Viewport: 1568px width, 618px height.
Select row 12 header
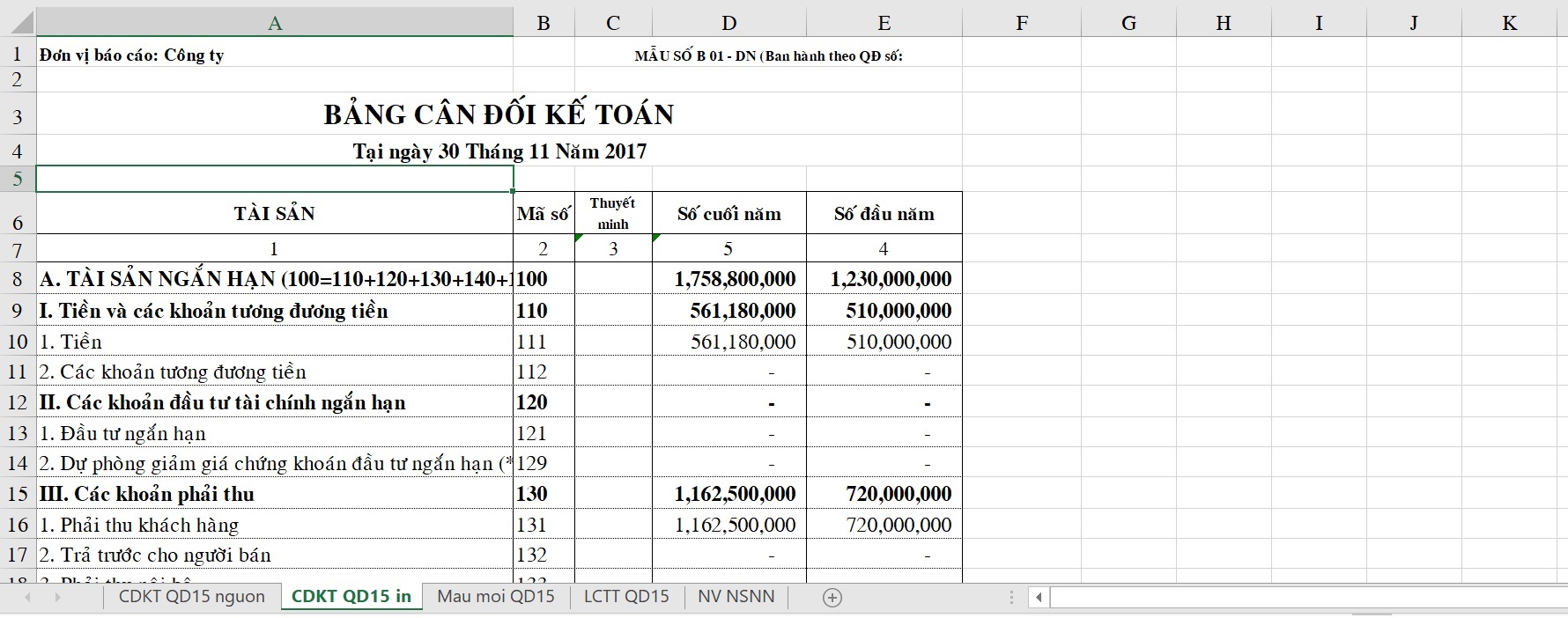coord(18,402)
